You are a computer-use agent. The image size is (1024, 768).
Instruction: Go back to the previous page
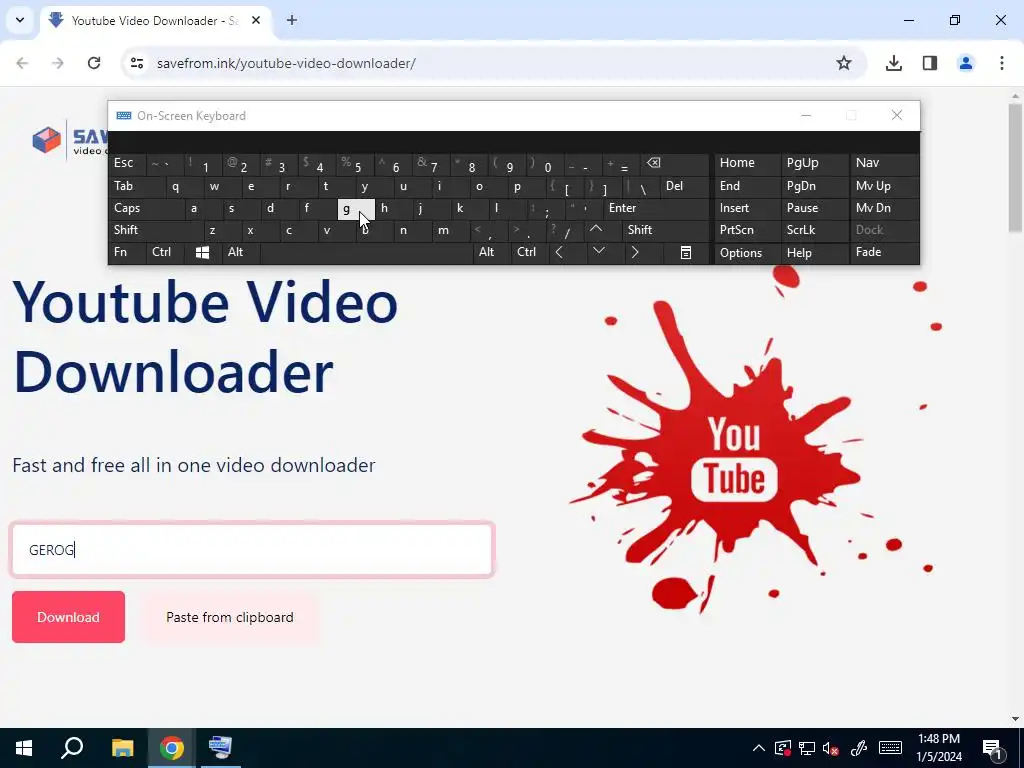tap(22, 63)
